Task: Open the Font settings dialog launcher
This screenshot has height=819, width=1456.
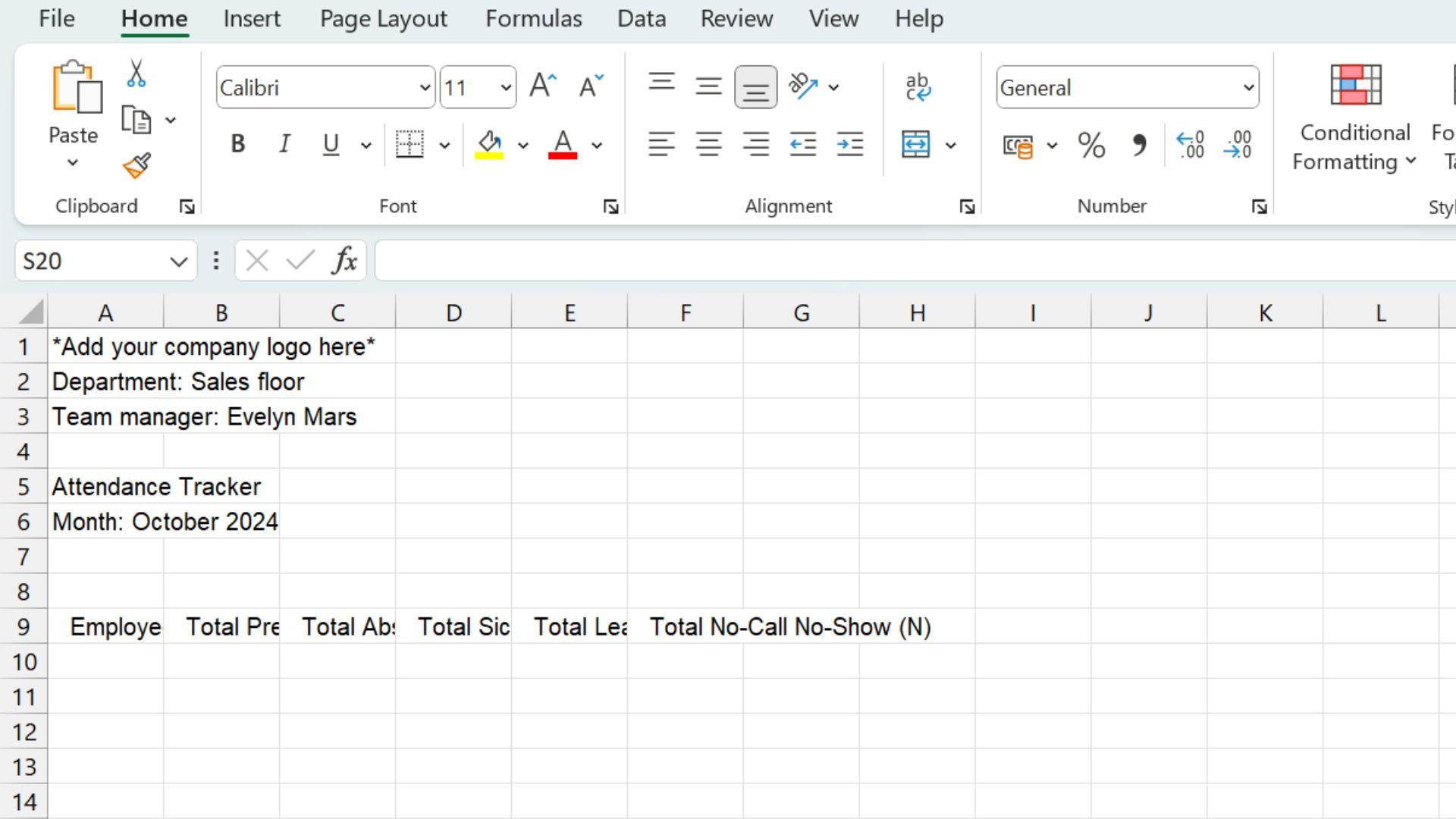Action: 611,206
